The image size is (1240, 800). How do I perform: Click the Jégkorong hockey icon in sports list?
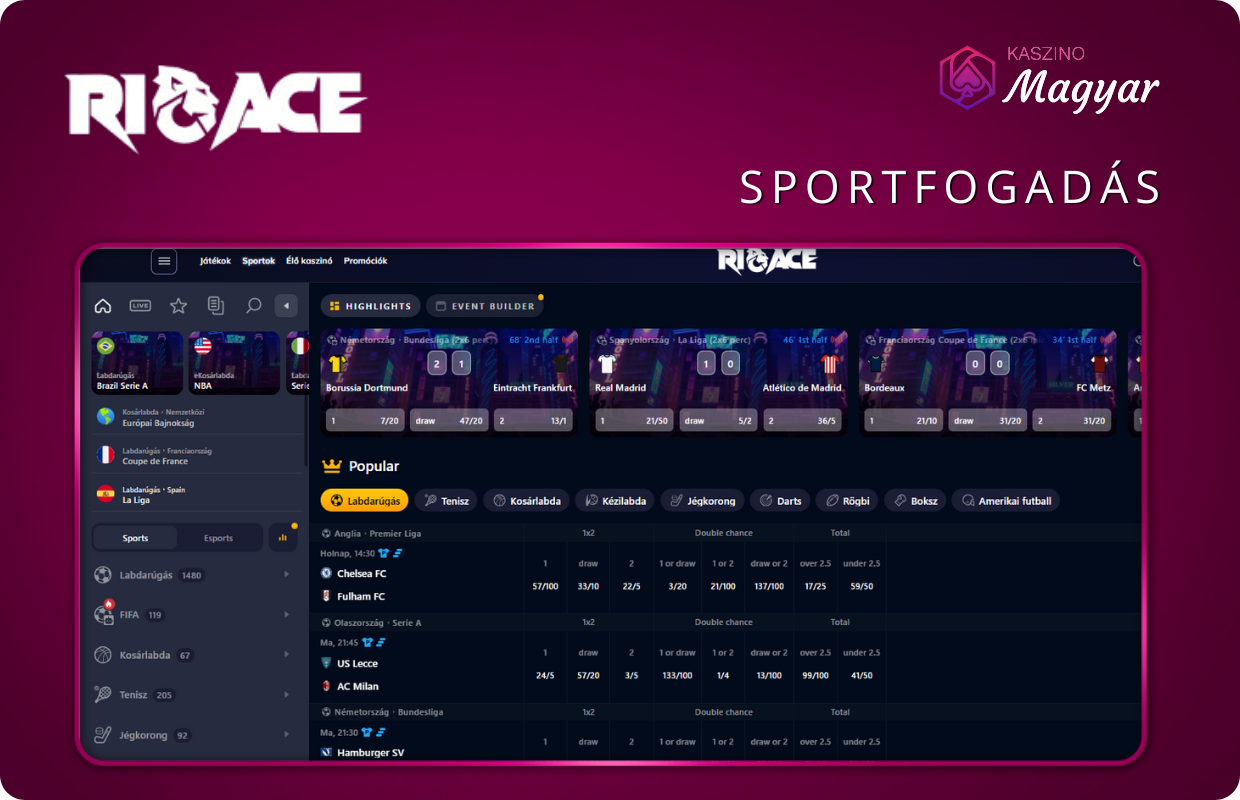103,735
